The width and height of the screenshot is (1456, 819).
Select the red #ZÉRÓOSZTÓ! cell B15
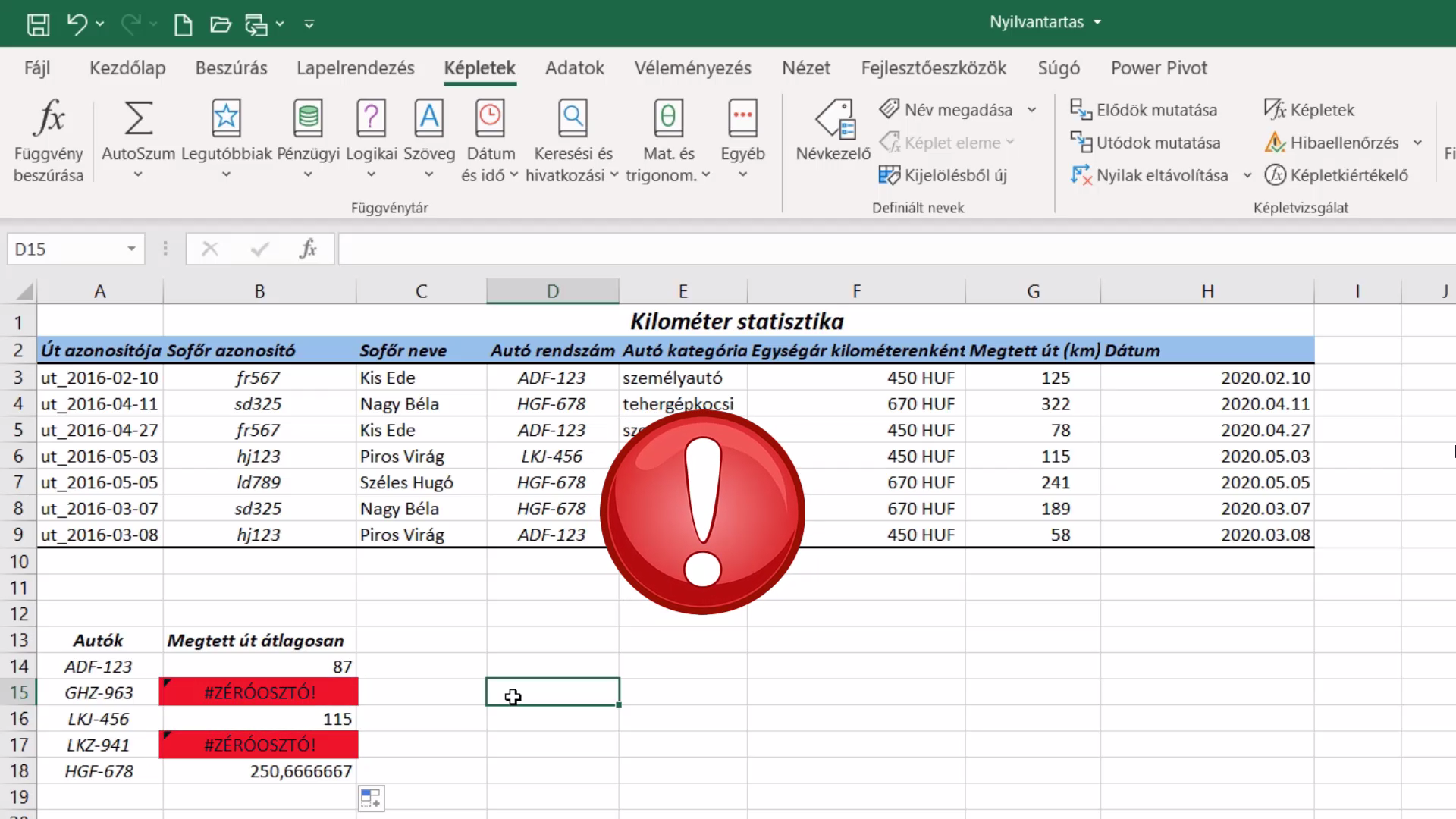[259, 692]
